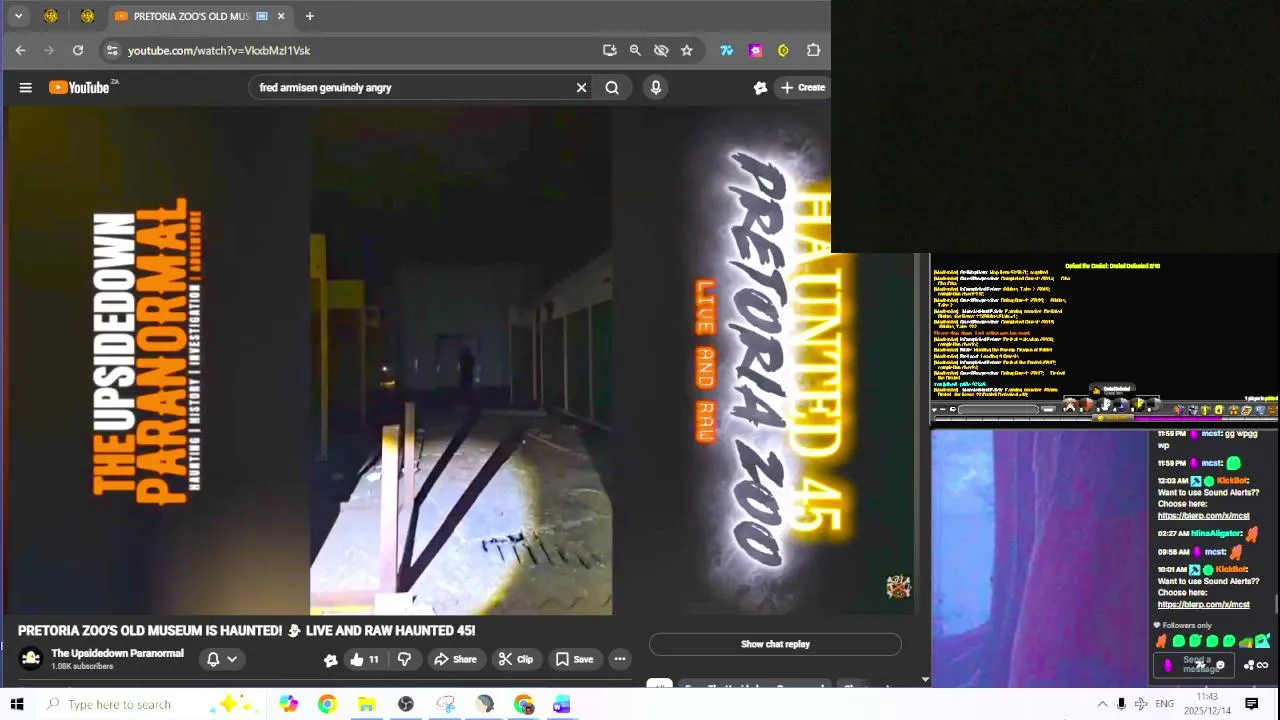Open a new browser tab
1280x720 pixels.
[310, 16]
